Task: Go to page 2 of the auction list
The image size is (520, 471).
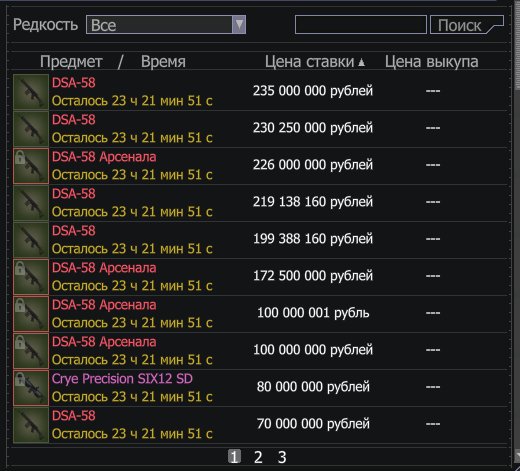Action: click(258, 457)
